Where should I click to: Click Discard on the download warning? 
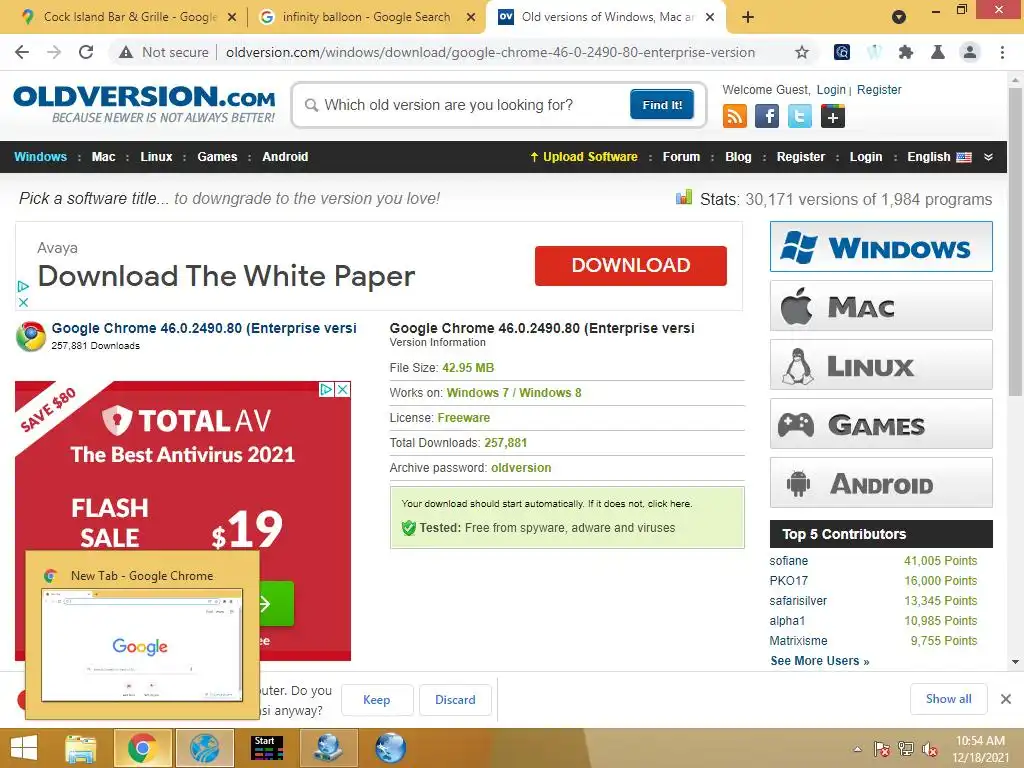point(455,699)
